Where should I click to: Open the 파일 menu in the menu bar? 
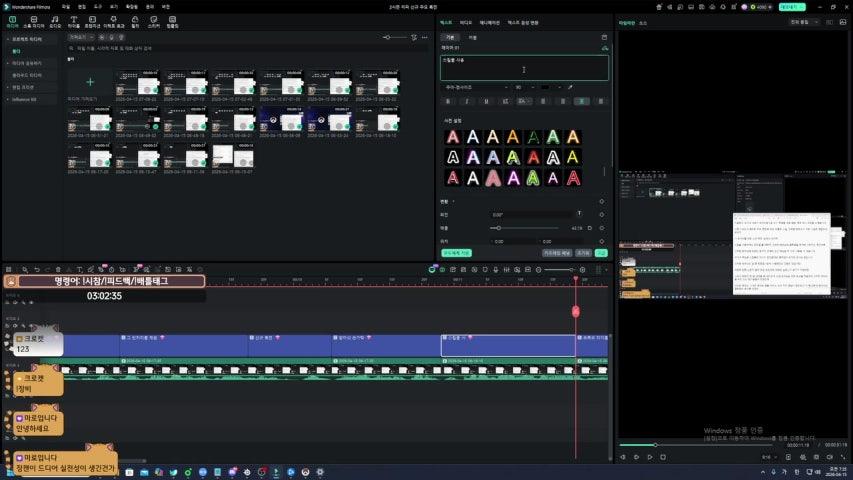pos(66,6)
